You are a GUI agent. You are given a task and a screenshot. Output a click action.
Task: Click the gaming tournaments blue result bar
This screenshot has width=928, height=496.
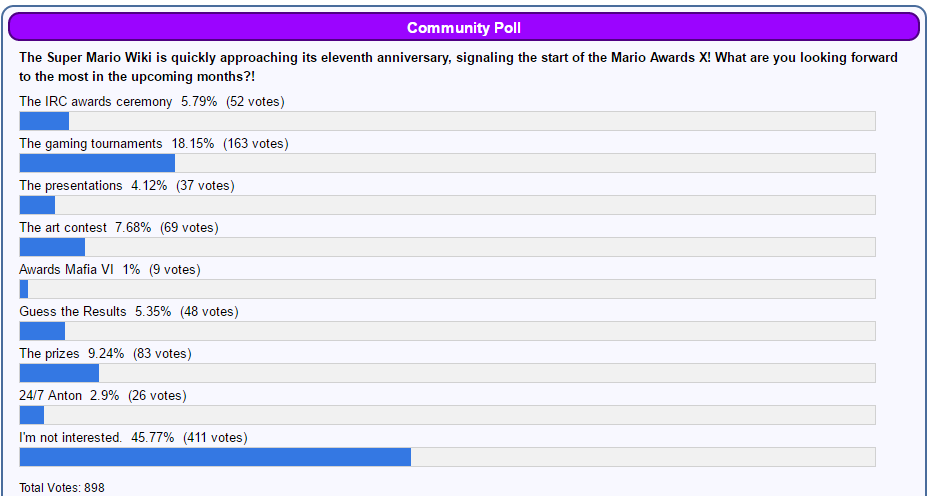(97, 163)
